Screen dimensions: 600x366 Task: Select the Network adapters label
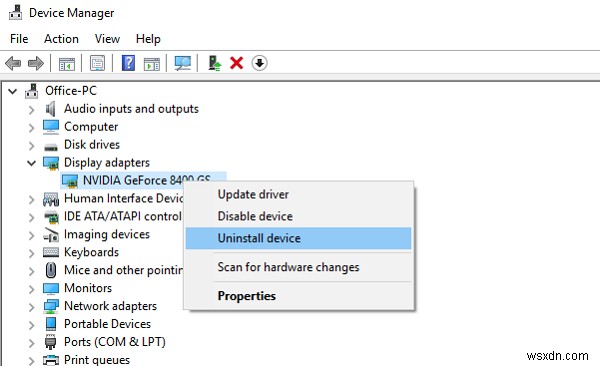pos(110,306)
